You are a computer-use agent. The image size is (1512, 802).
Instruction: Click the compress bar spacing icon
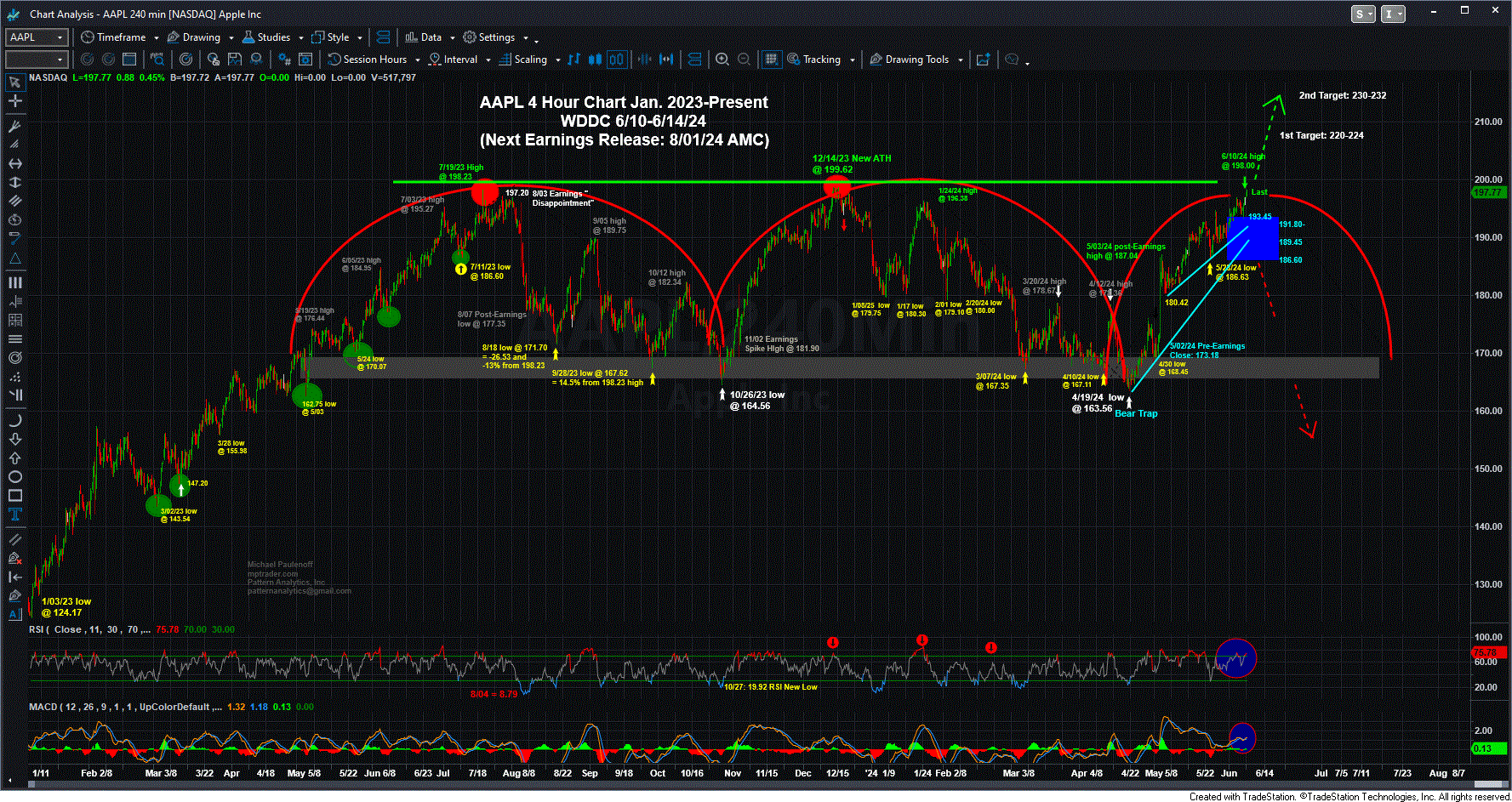(x=644, y=60)
